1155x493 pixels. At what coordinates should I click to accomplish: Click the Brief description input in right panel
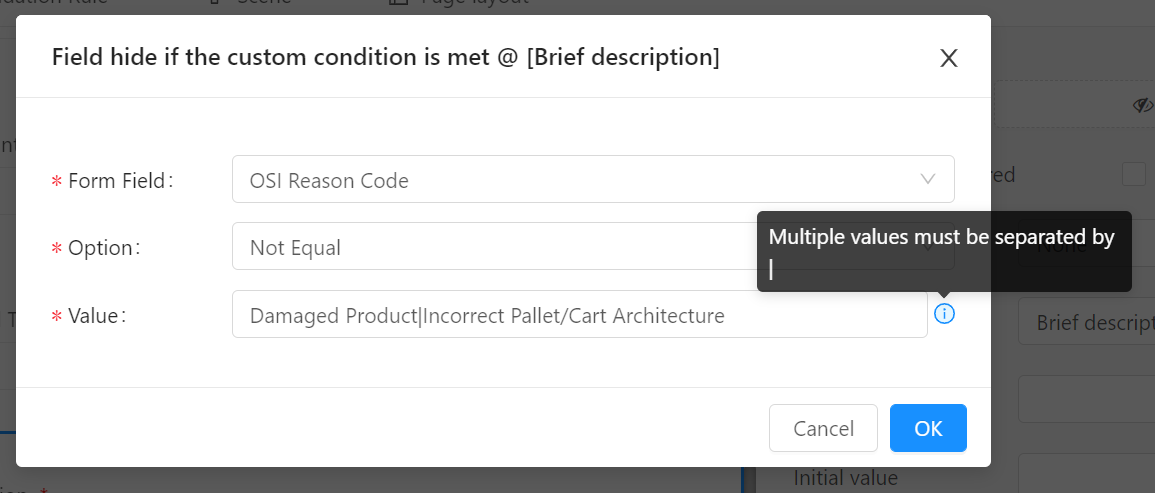(x=1086, y=321)
